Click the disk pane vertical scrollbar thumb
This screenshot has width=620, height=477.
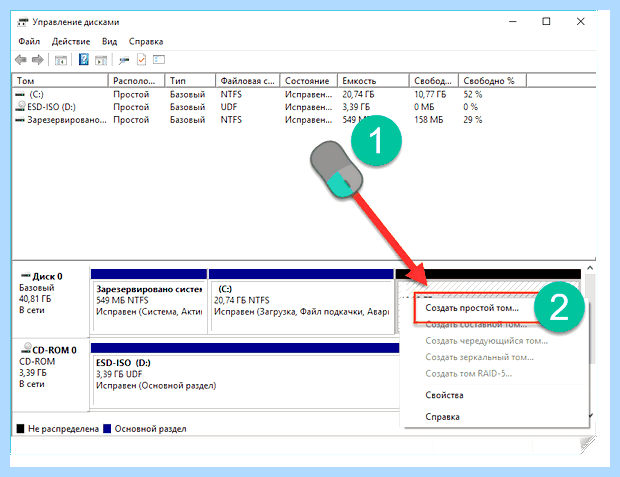591,318
